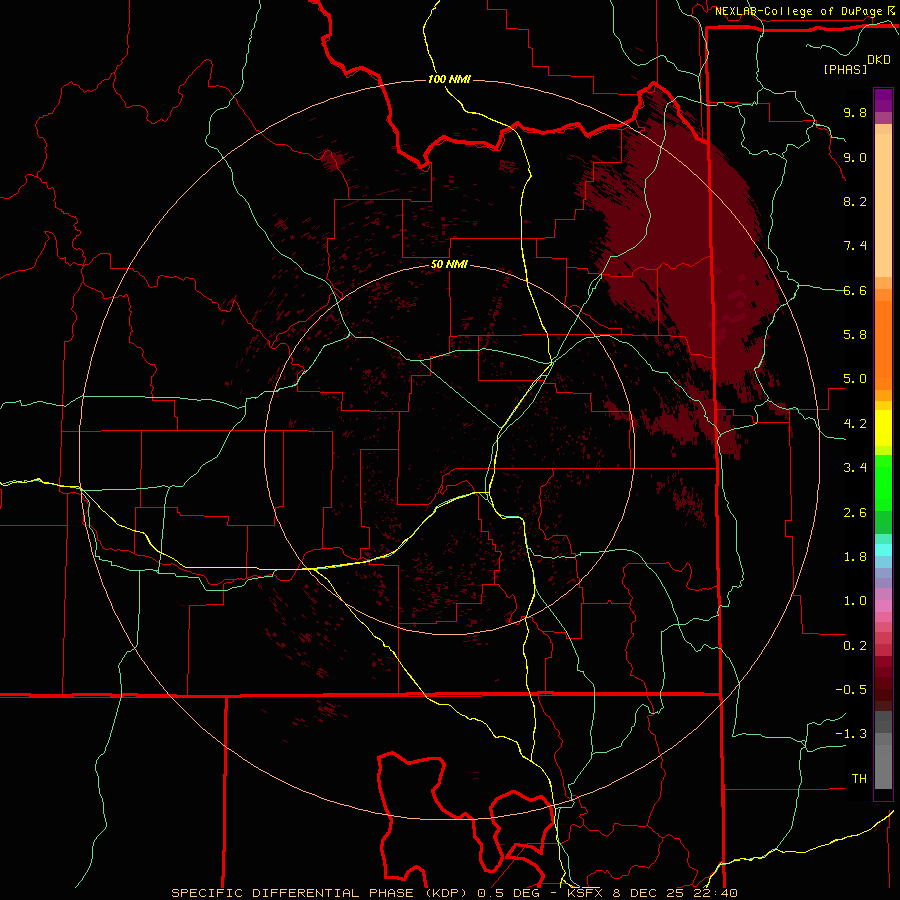This screenshot has width=900, height=900.
Task: Pick the pink segment of the color bar
Action: point(883,606)
